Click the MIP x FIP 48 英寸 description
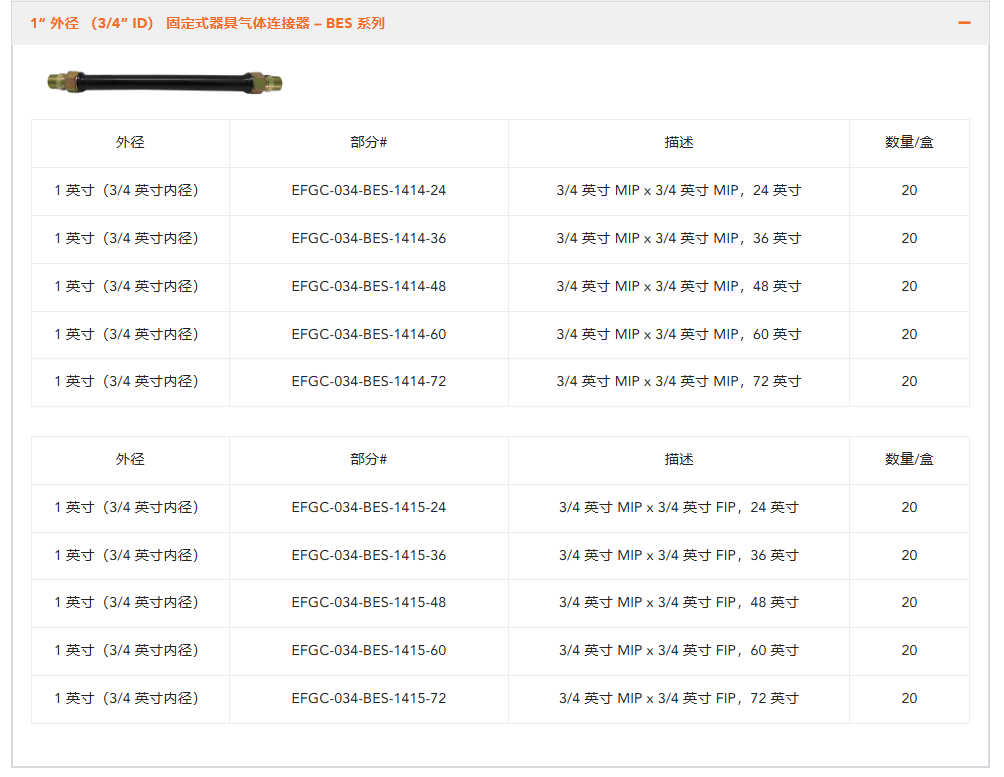Viewport: 1004px width, 777px height. (679, 602)
